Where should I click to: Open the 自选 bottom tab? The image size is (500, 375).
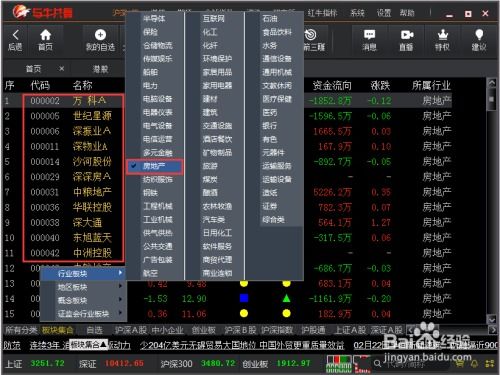94,330
